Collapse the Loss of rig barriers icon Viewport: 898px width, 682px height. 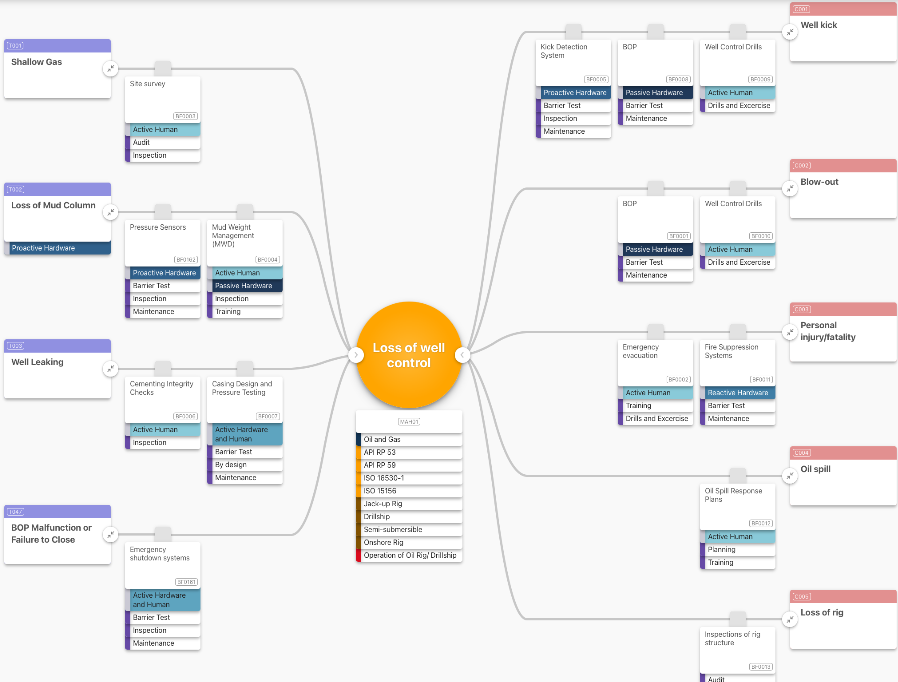coord(790,619)
